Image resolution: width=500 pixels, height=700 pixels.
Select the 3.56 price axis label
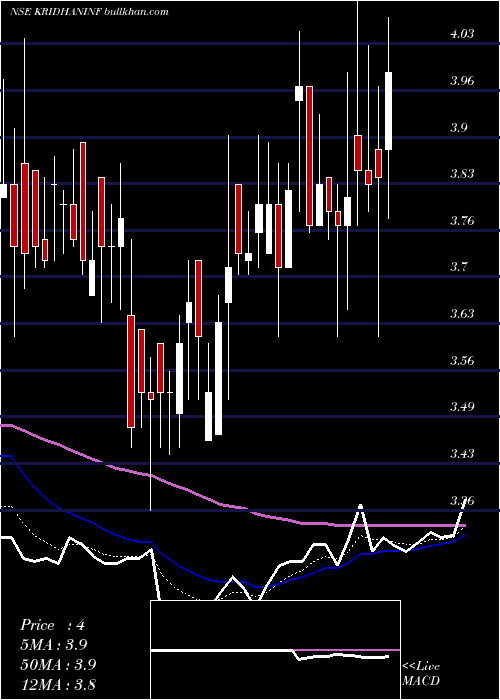click(462, 360)
